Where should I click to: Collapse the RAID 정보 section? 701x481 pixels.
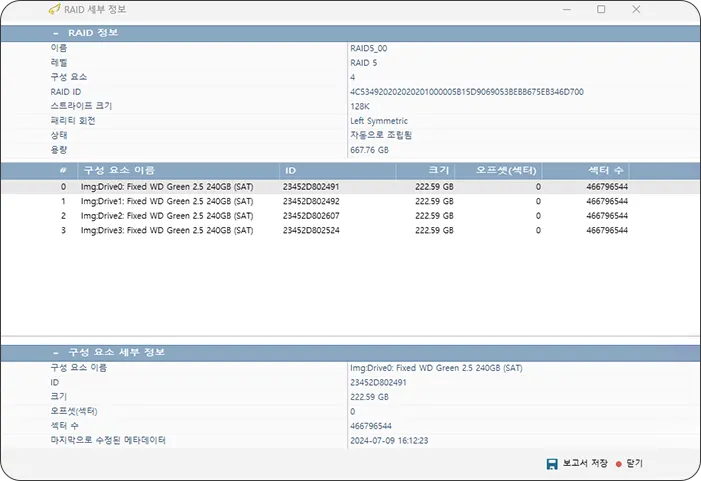click(56, 33)
